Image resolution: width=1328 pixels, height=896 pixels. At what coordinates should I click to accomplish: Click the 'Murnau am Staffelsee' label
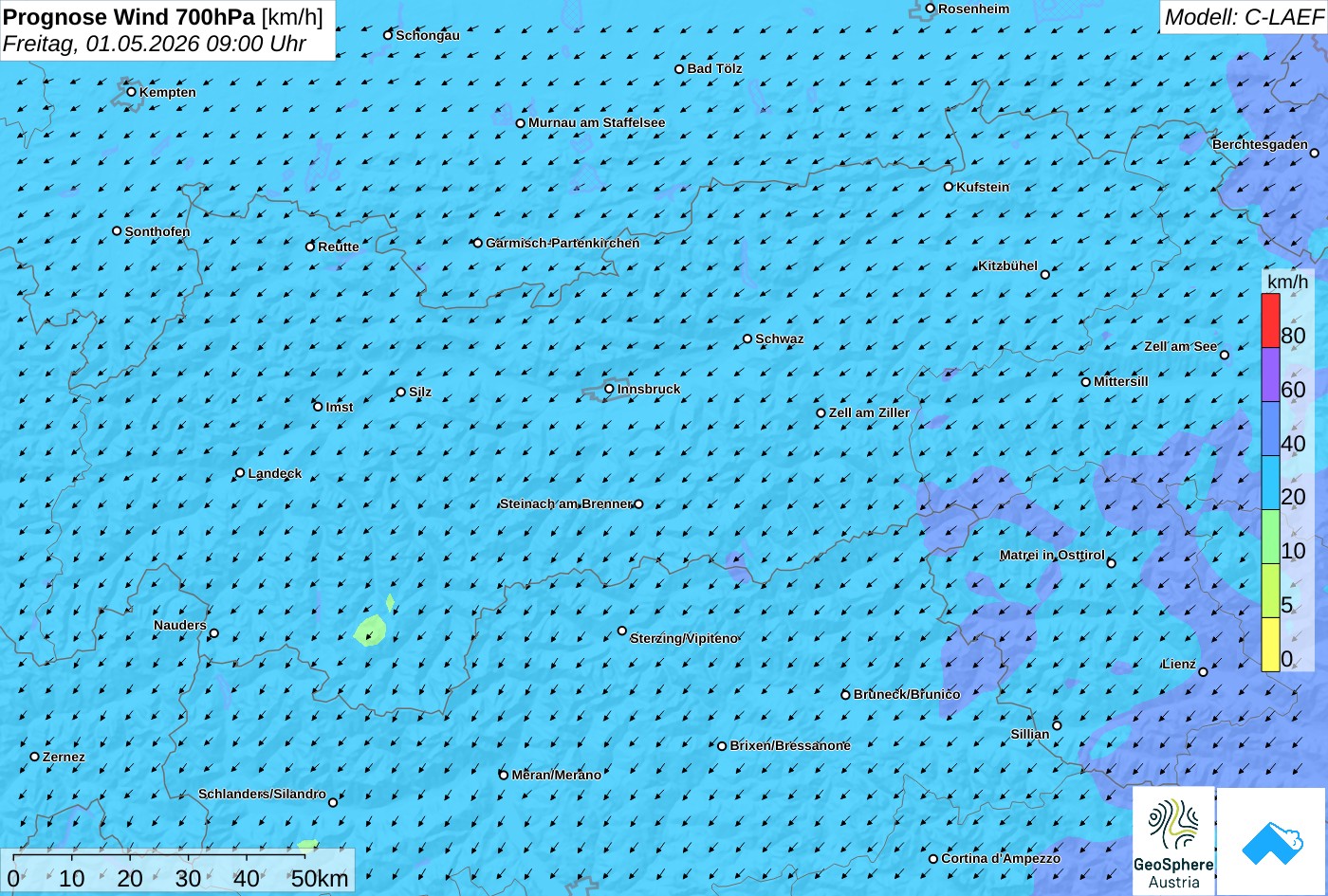597,122
